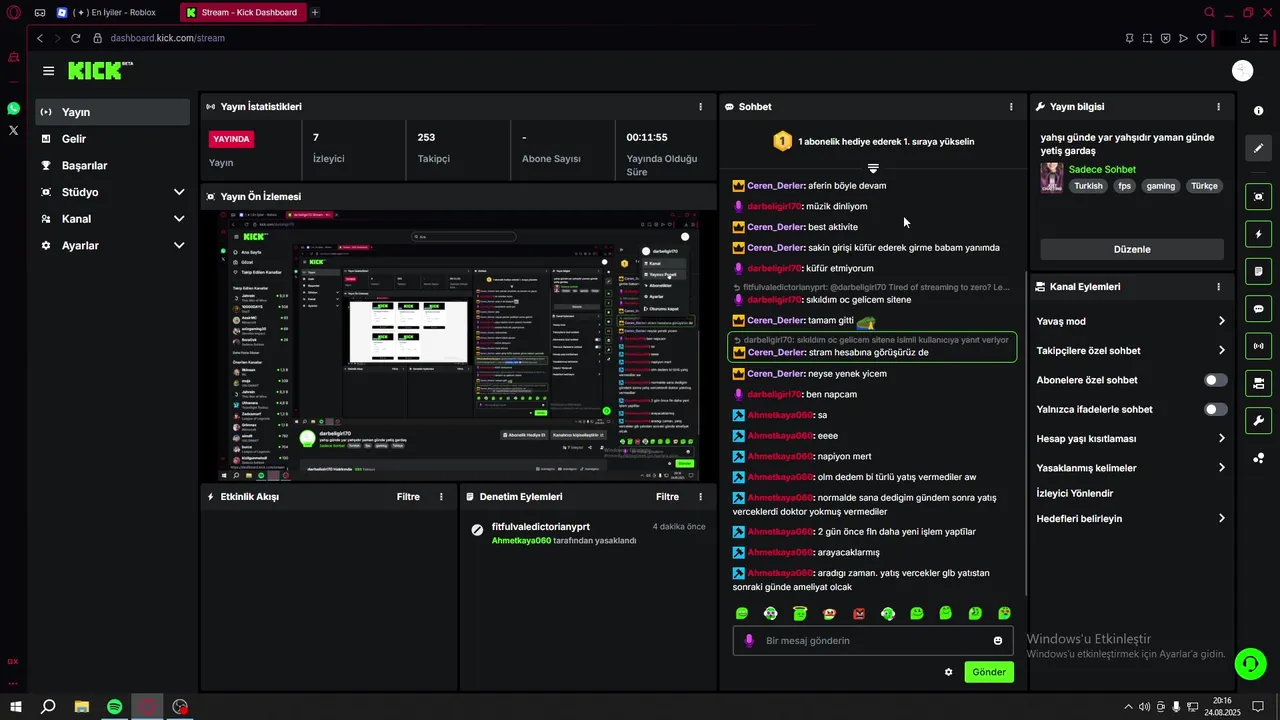Viewport: 1280px width, 720px height.
Task: Toggle the stream preview widget icon
Action: [1258, 197]
